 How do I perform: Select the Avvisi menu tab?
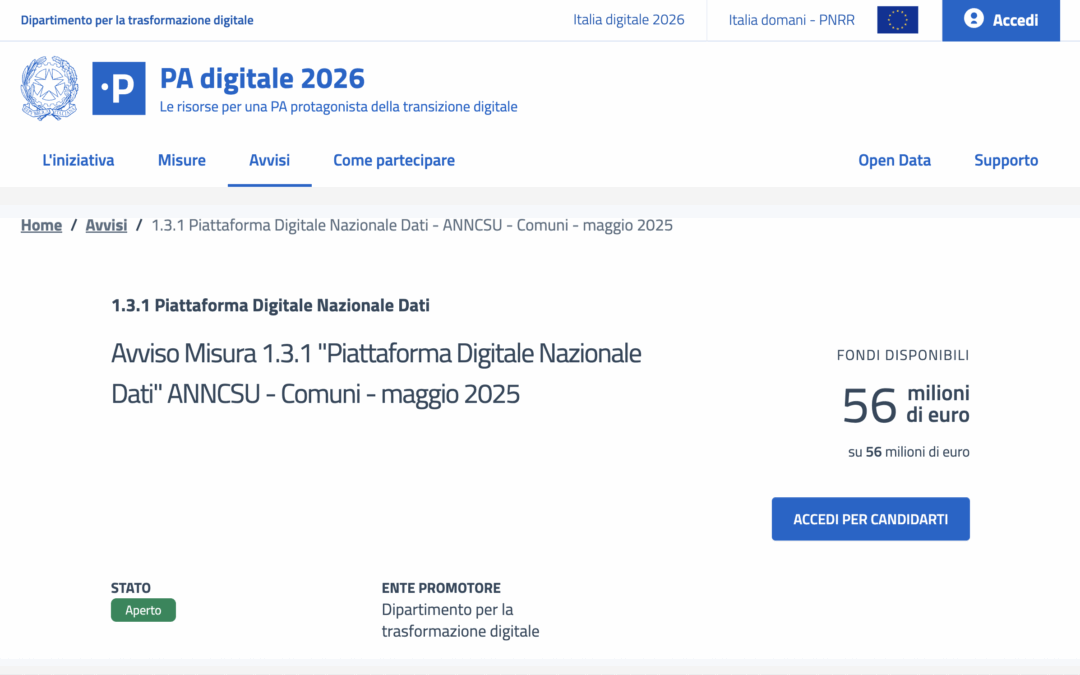coord(269,160)
